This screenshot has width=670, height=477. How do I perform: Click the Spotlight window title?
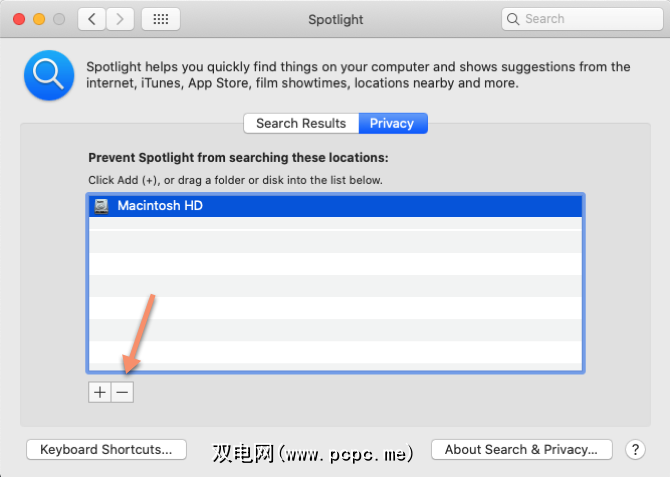336,19
